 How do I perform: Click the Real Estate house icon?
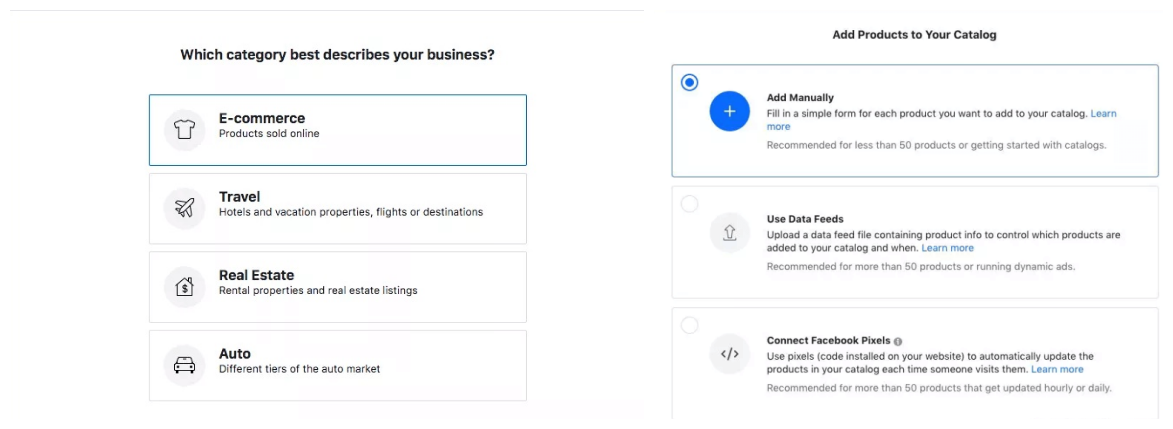(x=184, y=287)
